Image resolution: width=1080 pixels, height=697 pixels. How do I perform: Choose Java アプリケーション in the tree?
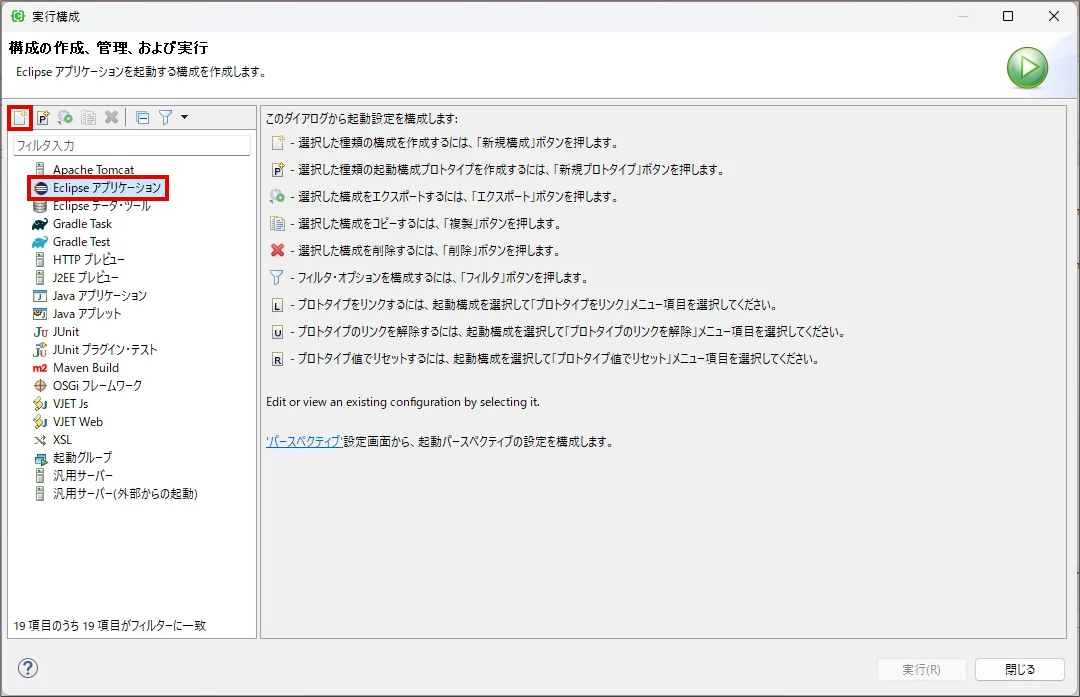pos(99,296)
